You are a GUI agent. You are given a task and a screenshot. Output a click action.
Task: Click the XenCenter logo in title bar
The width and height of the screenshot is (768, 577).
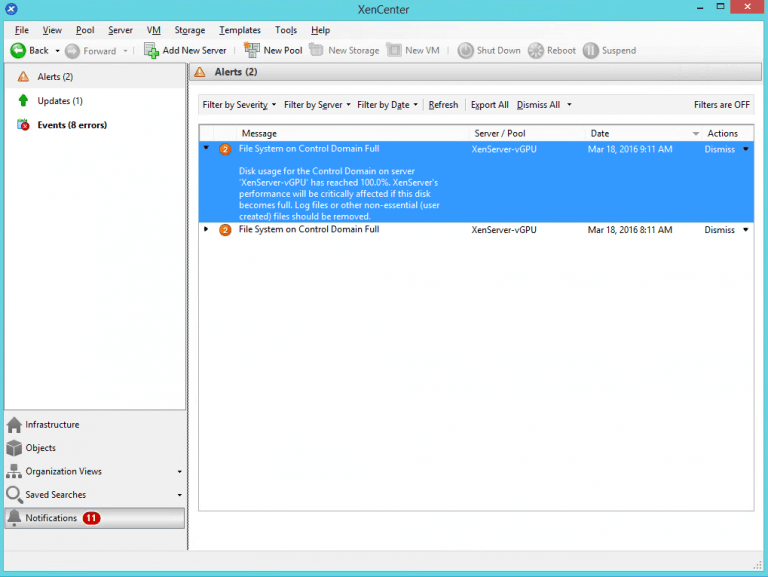11,9
